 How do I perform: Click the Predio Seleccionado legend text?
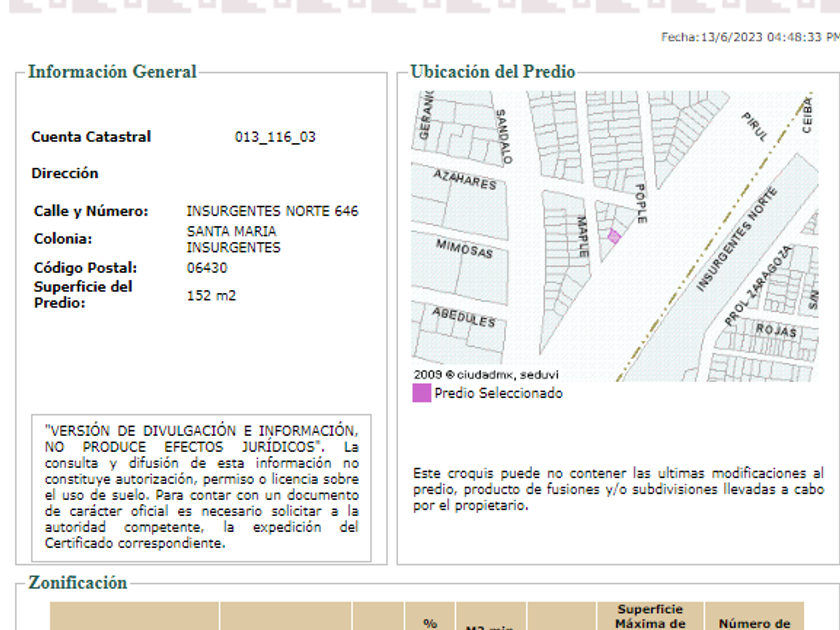coord(499,393)
